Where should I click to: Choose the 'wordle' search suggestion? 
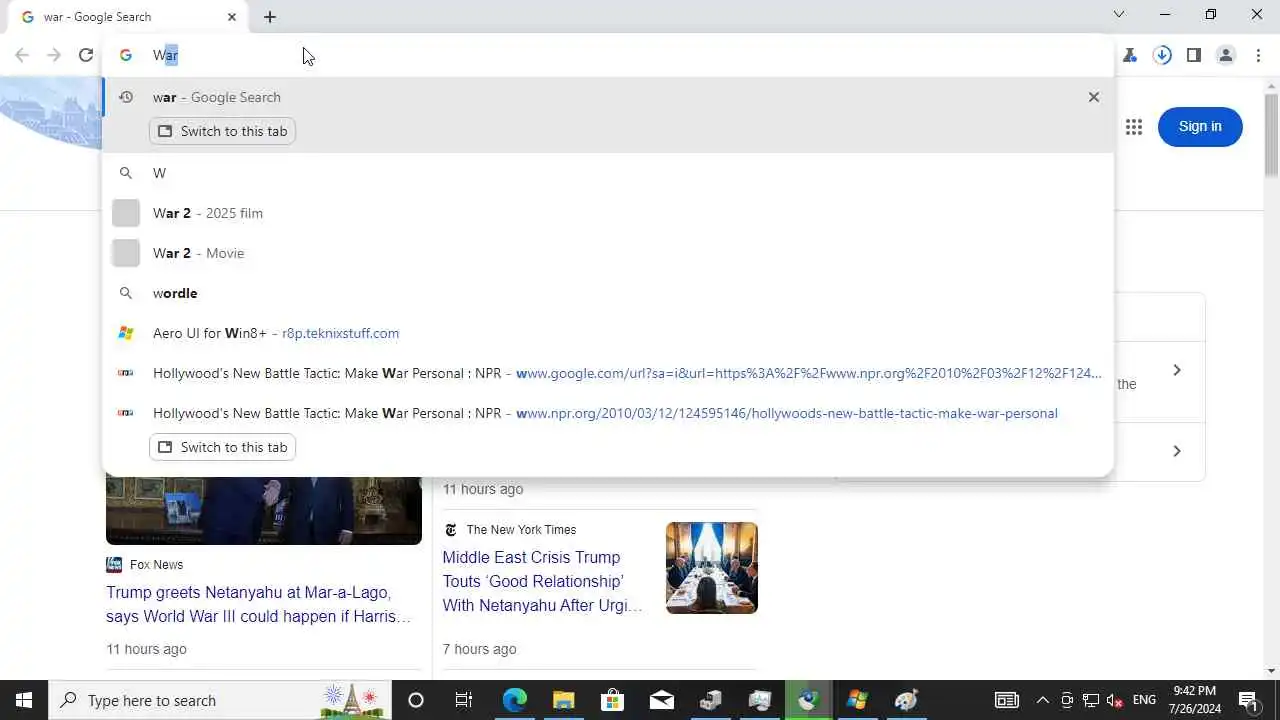click(x=608, y=293)
